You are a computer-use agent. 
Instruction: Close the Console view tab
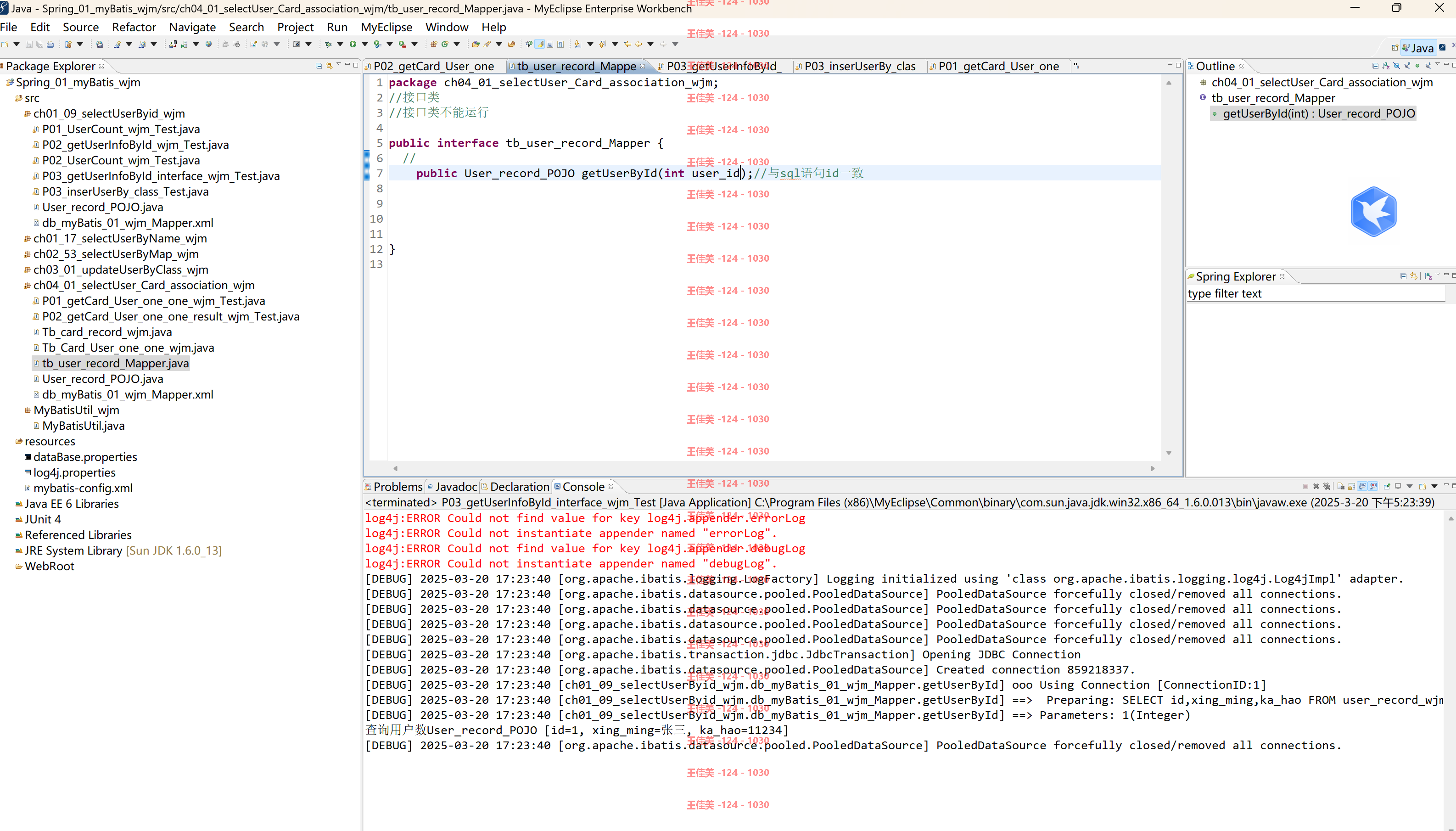pyautogui.click(x=611, y=487)
